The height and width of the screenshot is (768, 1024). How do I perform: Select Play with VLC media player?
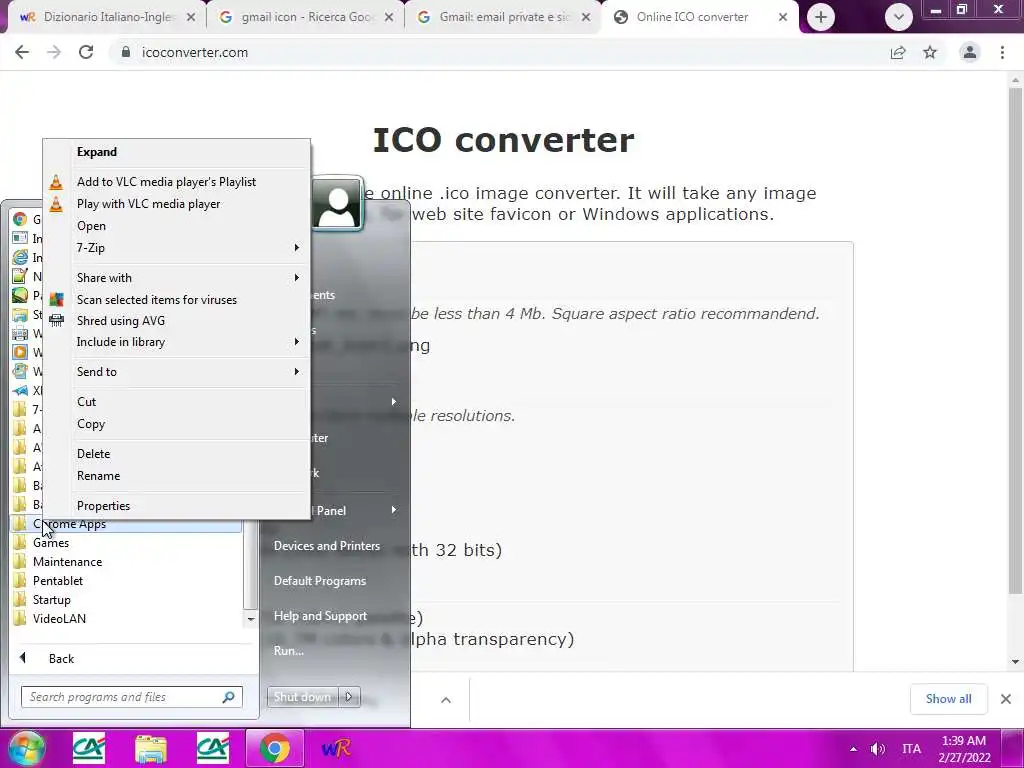click(148, 204)
